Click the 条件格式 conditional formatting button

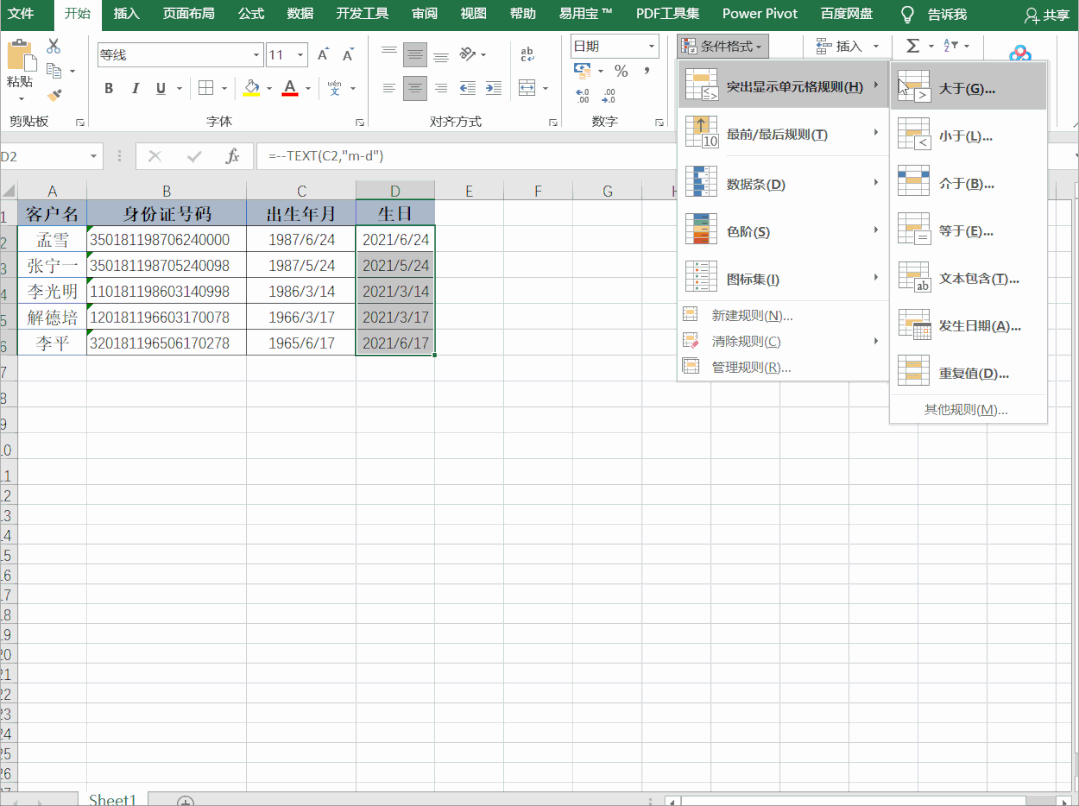click(722, 47)
